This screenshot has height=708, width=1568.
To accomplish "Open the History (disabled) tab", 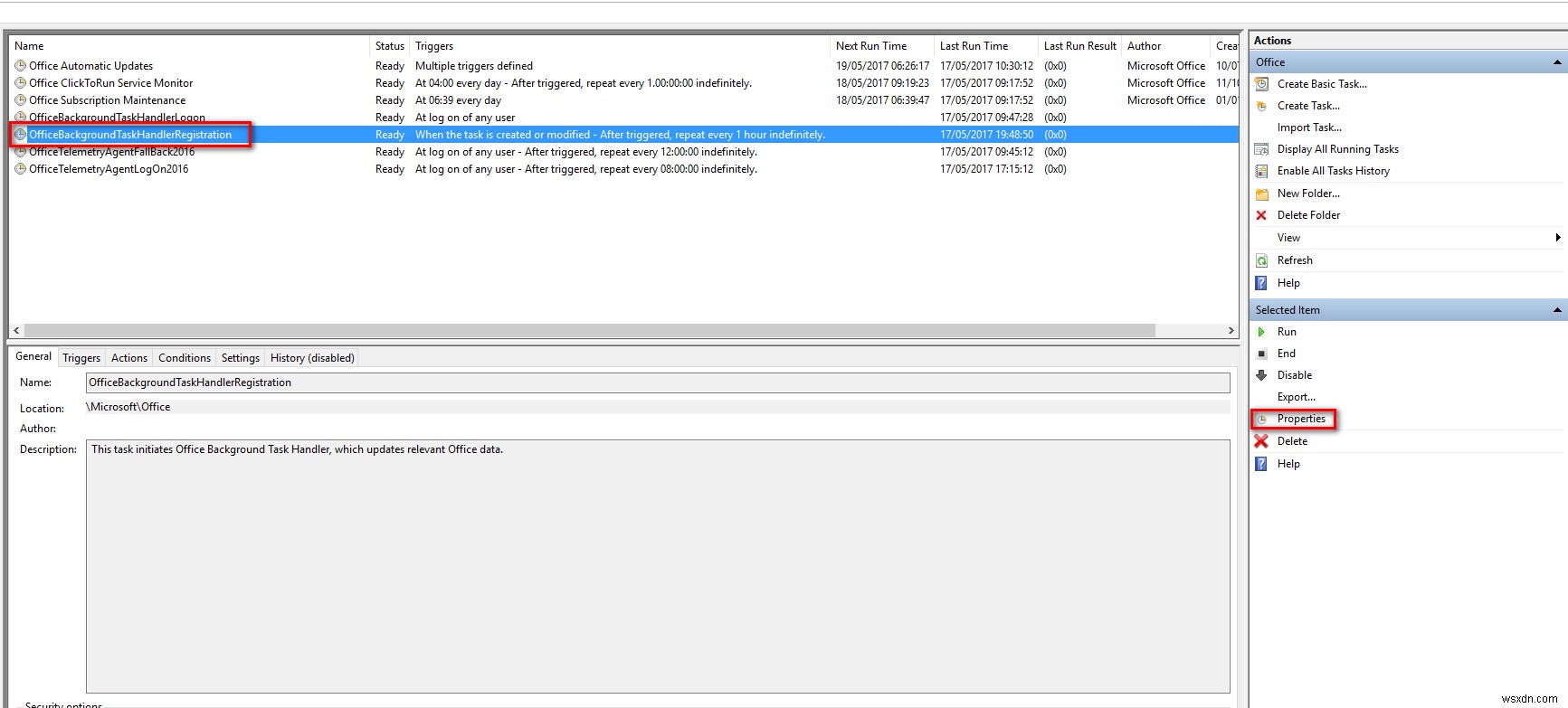I will click(x=312, y=358).
